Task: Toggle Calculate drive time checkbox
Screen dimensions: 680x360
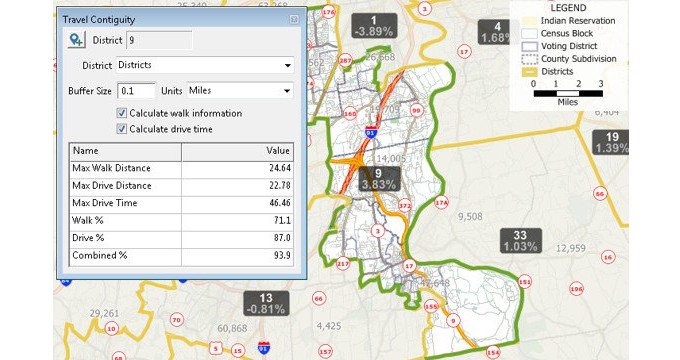Action: click(x=122, y=129)
